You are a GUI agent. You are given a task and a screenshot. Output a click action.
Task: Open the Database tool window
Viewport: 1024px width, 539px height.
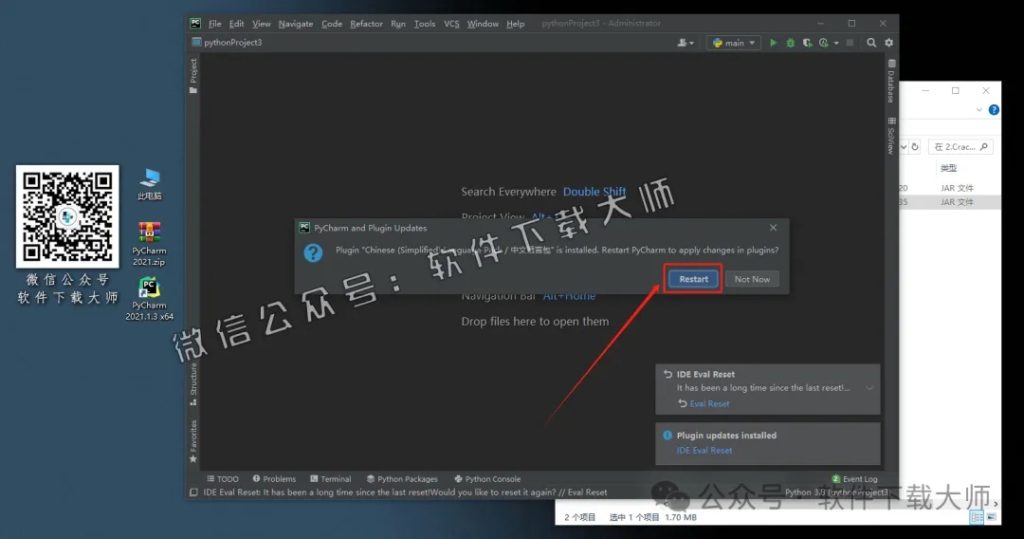(x=891, y=82)
